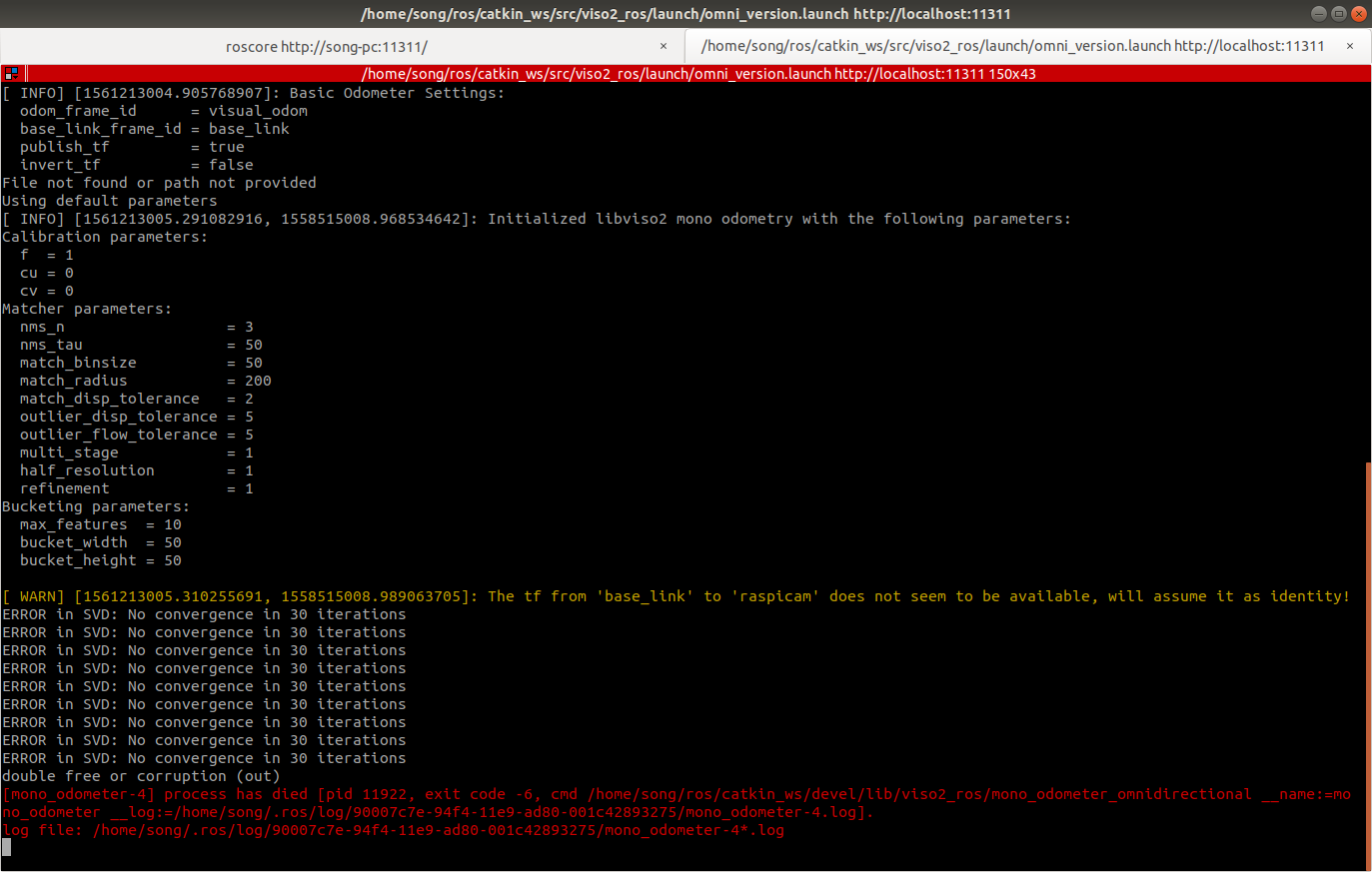Click the red '[mono_odometer-4] process has died' line
The image size is (1372, 872).
(x=677, y=803)
